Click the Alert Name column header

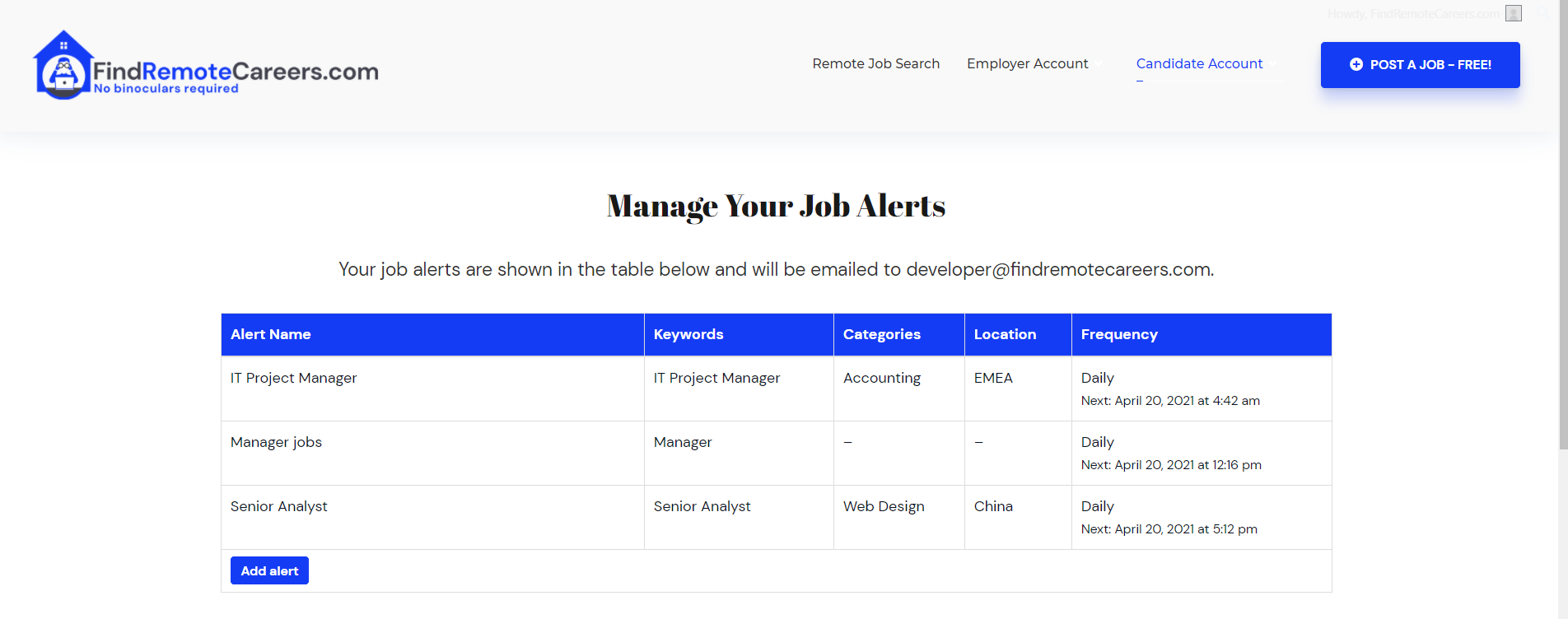432,334
